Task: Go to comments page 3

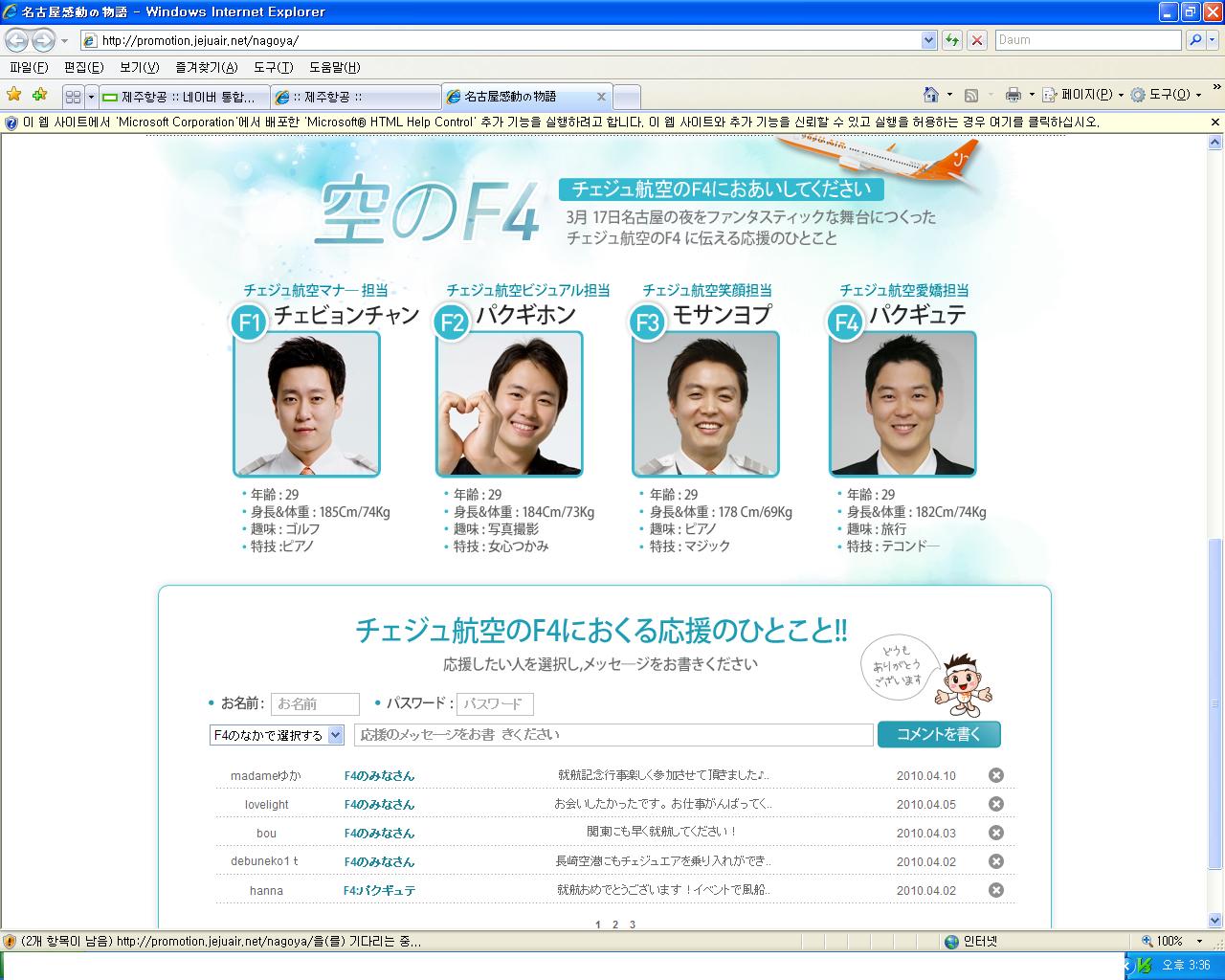Action: [632, 924]
